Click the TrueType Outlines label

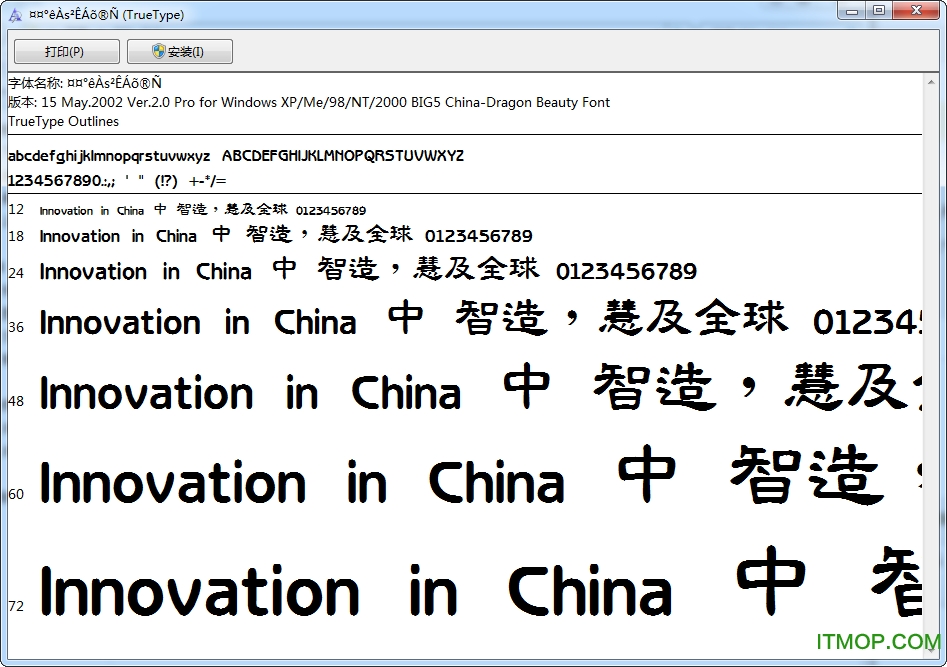pyautogui.click(x=62, y=121)
